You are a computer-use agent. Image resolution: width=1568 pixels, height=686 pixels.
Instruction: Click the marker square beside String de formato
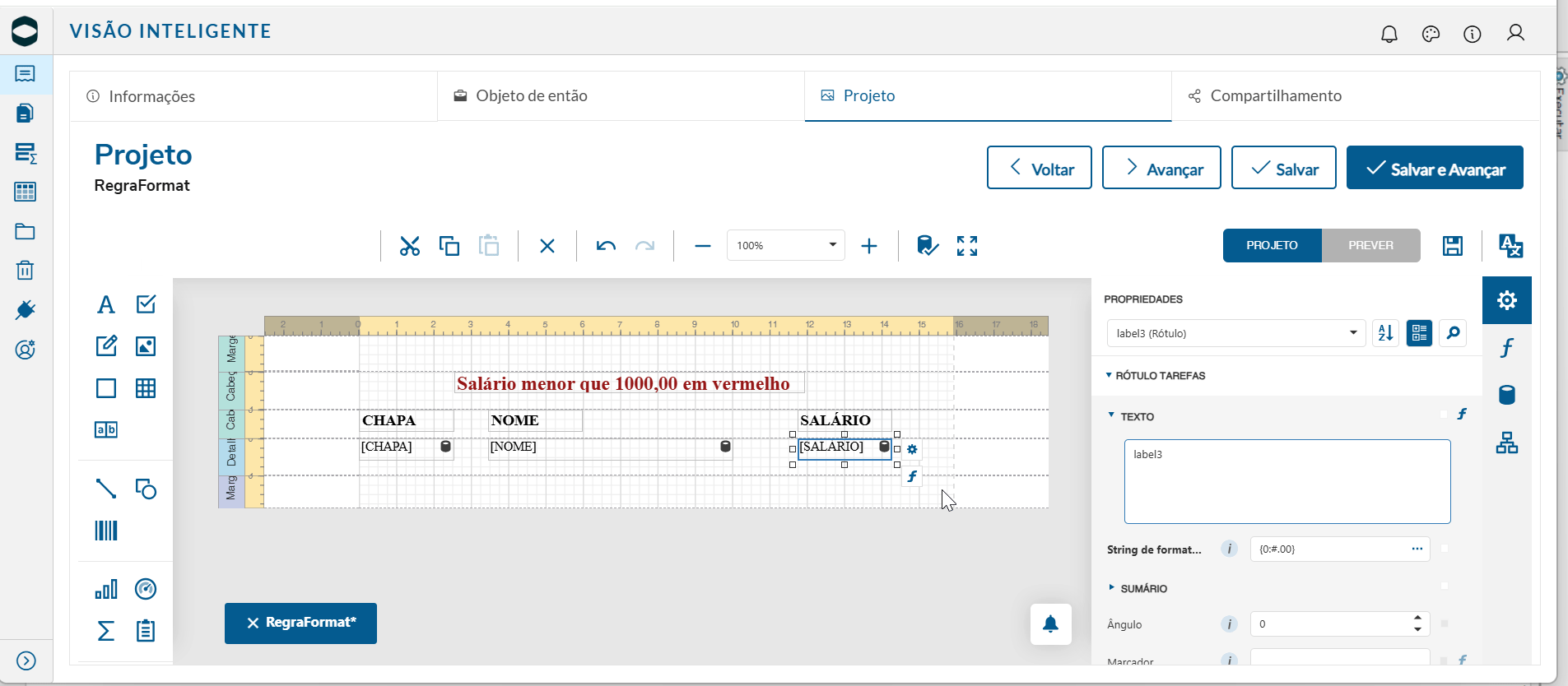(1445, 548)
